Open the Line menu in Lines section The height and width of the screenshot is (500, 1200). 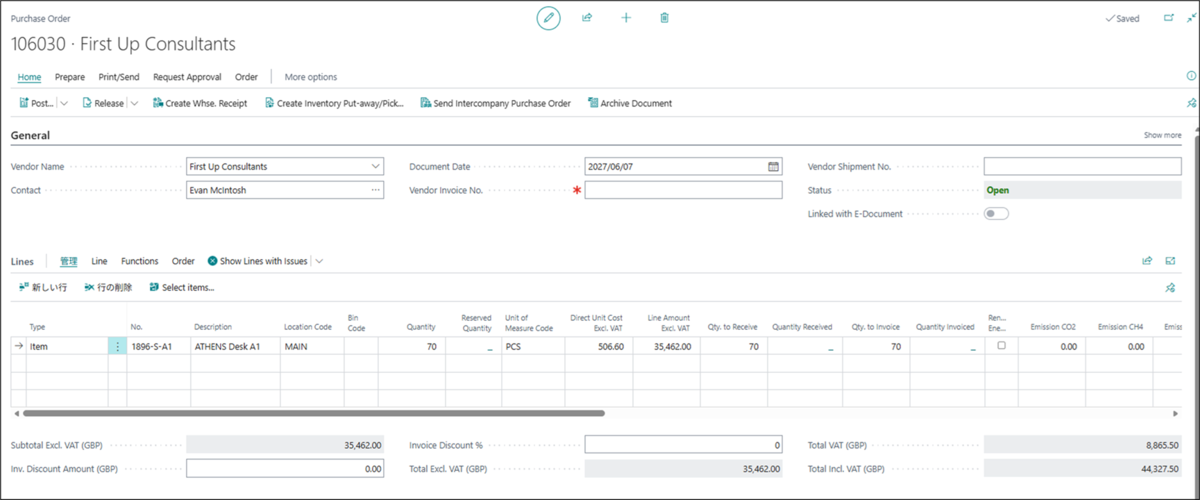[99, 261]
